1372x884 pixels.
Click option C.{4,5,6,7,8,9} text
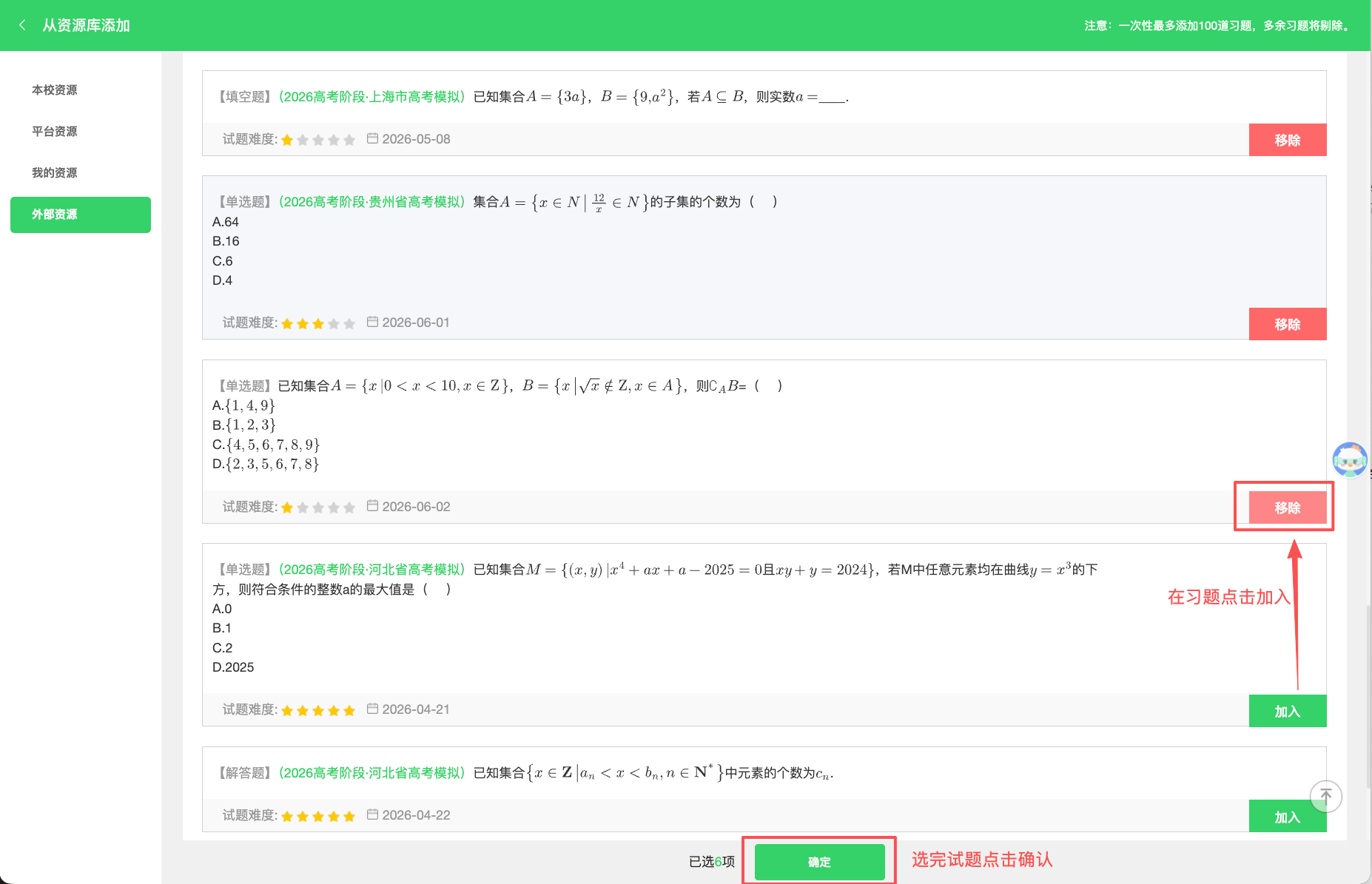coord(266,445)
